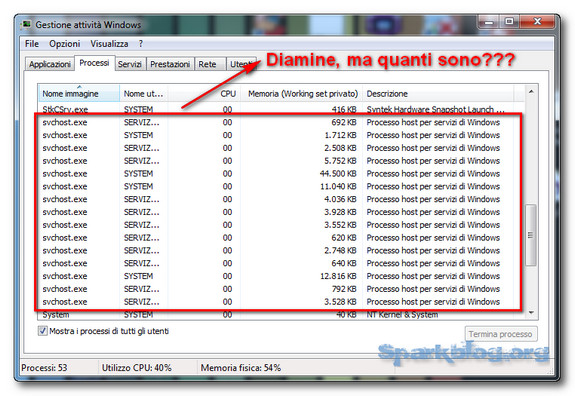The height and width of the screenshot is (396, 575).
Task: Open the Opzioni menu
Action: click(x=65, y=44)
